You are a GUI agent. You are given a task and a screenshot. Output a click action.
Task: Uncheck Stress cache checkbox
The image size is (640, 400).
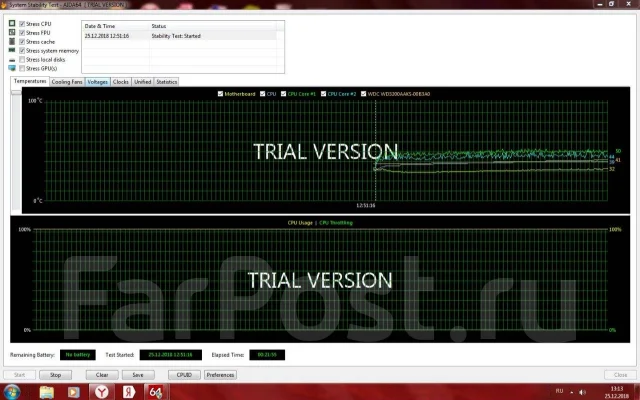[22, 42]
